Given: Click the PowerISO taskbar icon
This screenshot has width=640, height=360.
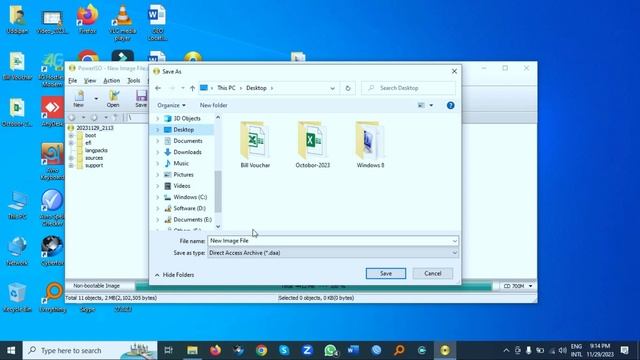Looking at the screenshot, I should pyautogui.click(x=445, y=350).
